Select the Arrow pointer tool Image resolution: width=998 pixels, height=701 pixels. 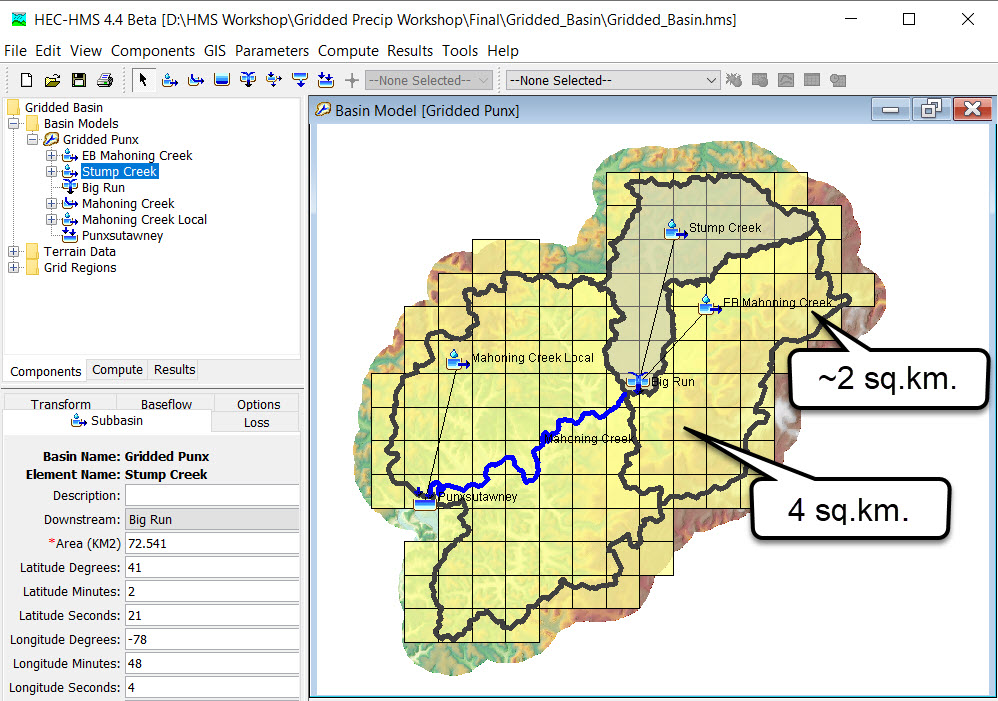click(x=143, y=80)
